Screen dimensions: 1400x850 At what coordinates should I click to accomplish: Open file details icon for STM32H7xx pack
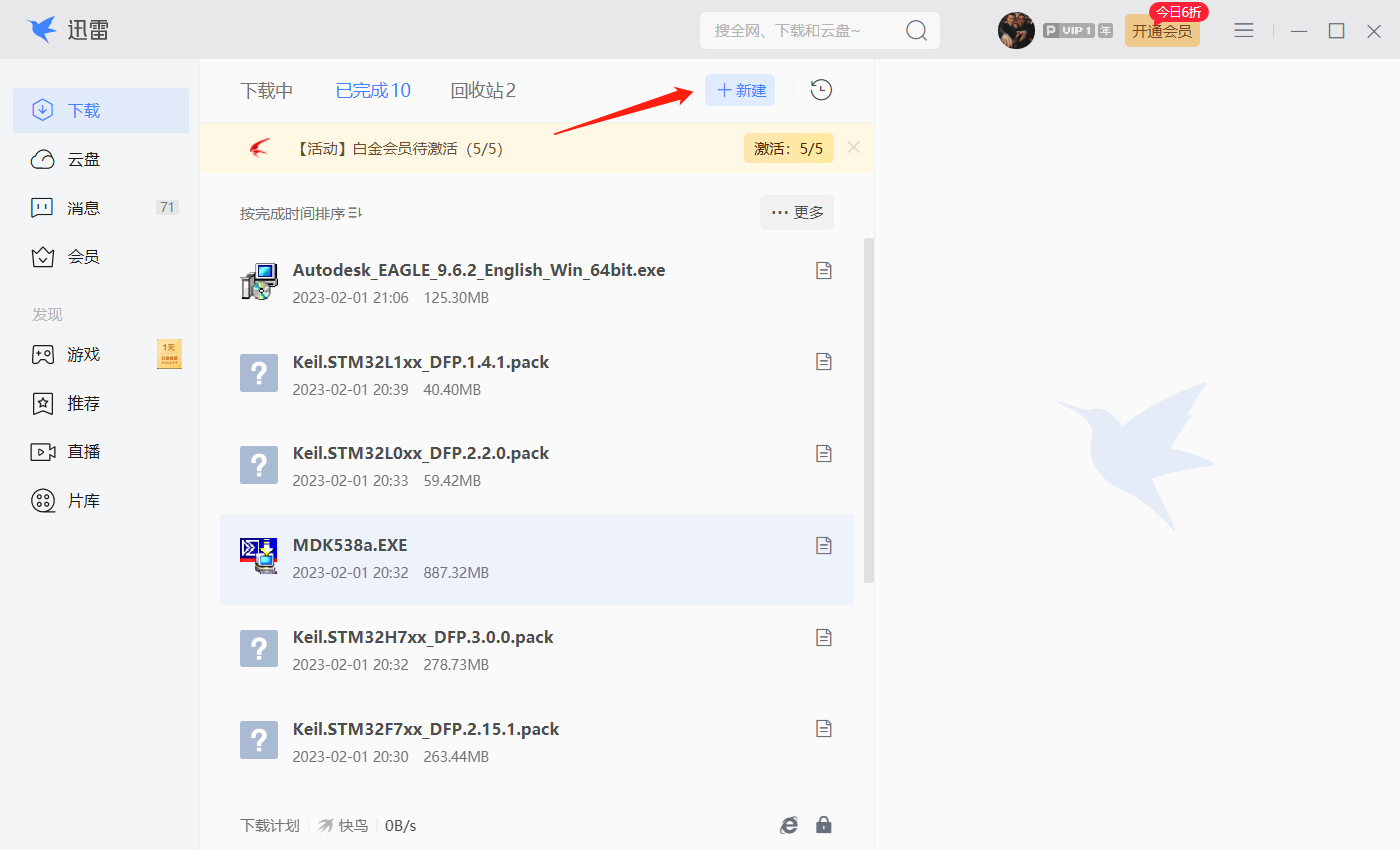(x=824, y=637)
